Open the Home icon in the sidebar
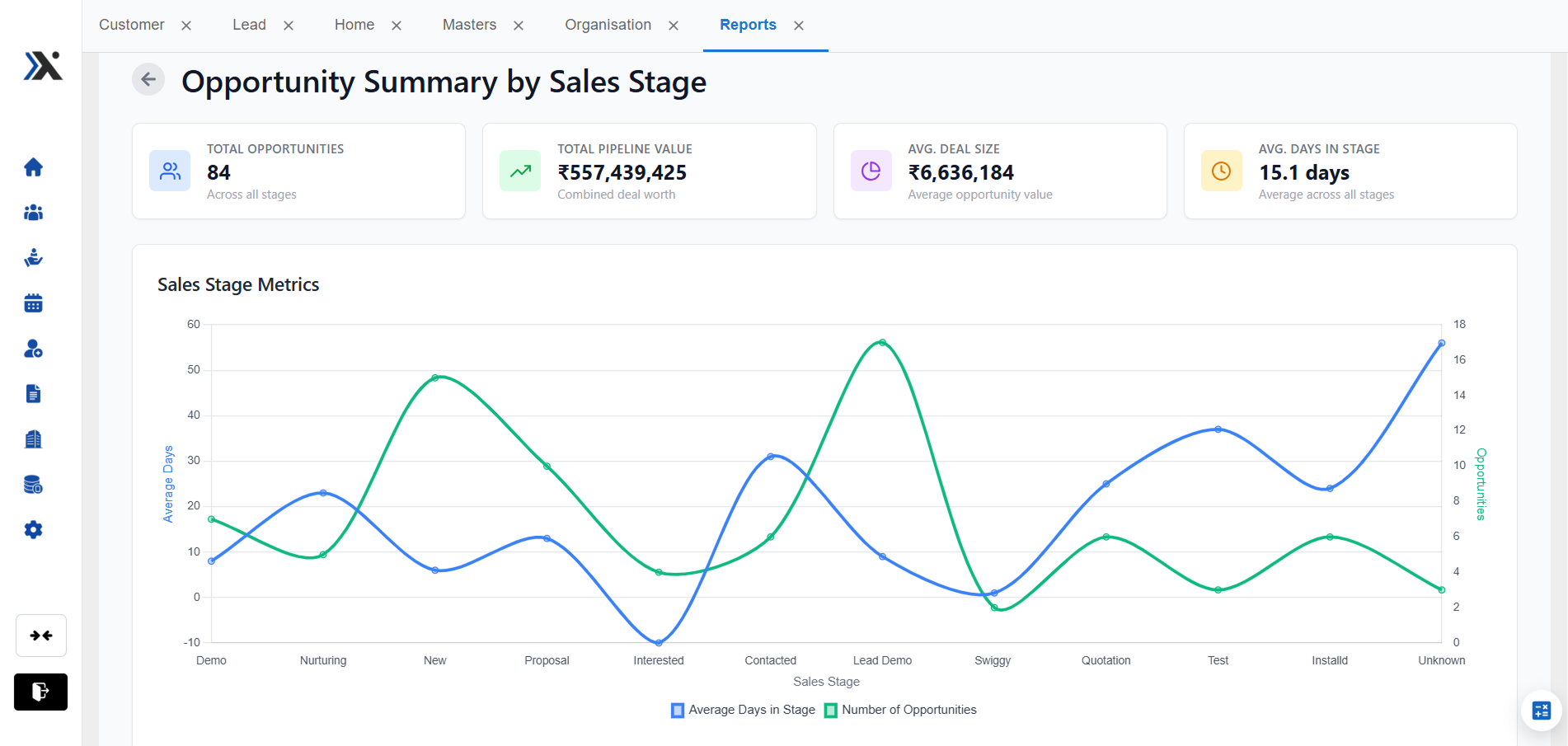Viewport: 1568px width, 746px height. click(x=33, y=167)
